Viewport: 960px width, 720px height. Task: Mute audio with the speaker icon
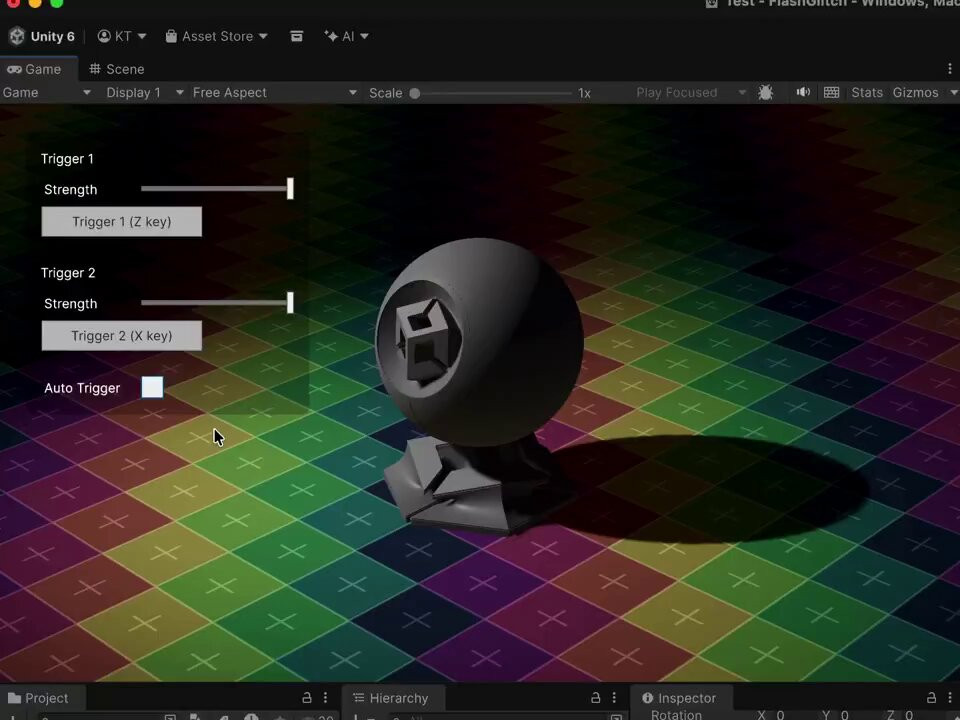pyautogui.click(x=802, y=92)
